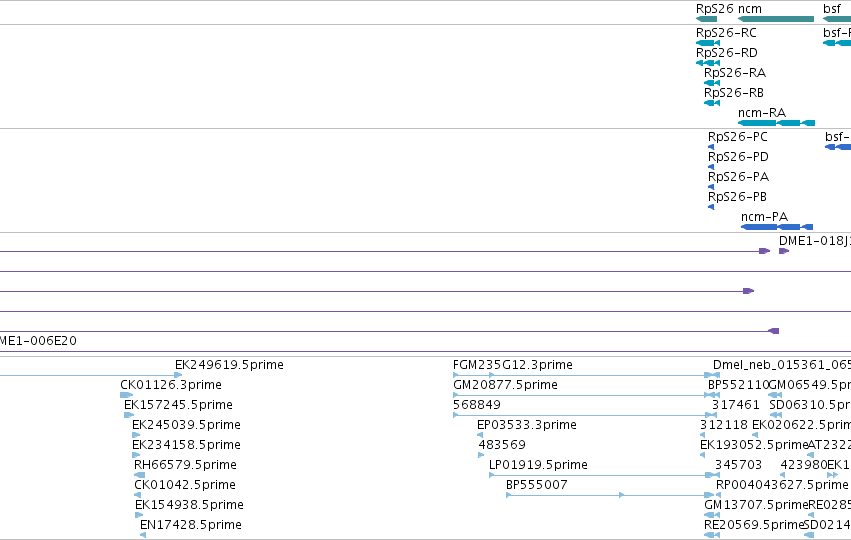Click the BP552110 EST label
This screenshot has width=851, height=540.
[x=738, y=385]
